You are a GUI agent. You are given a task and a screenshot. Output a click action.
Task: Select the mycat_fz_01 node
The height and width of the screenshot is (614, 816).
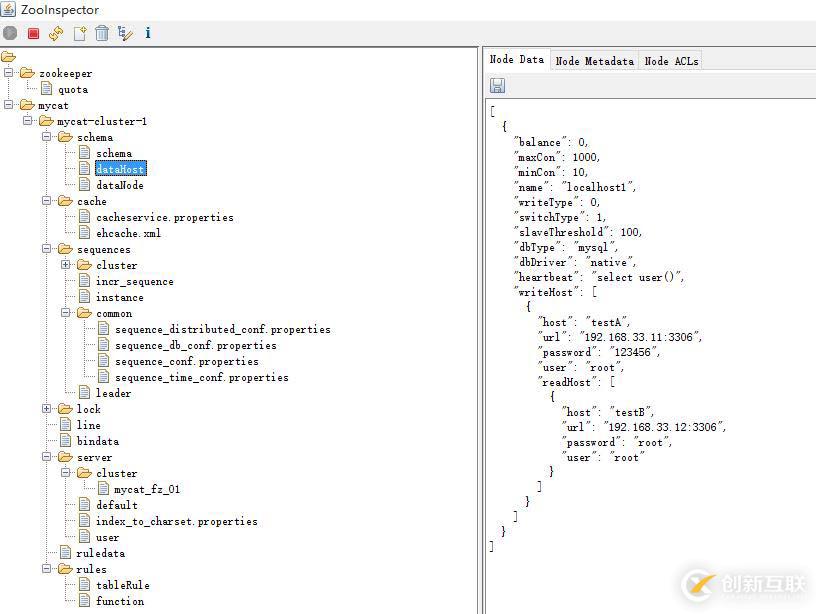[x=147, y=489]
